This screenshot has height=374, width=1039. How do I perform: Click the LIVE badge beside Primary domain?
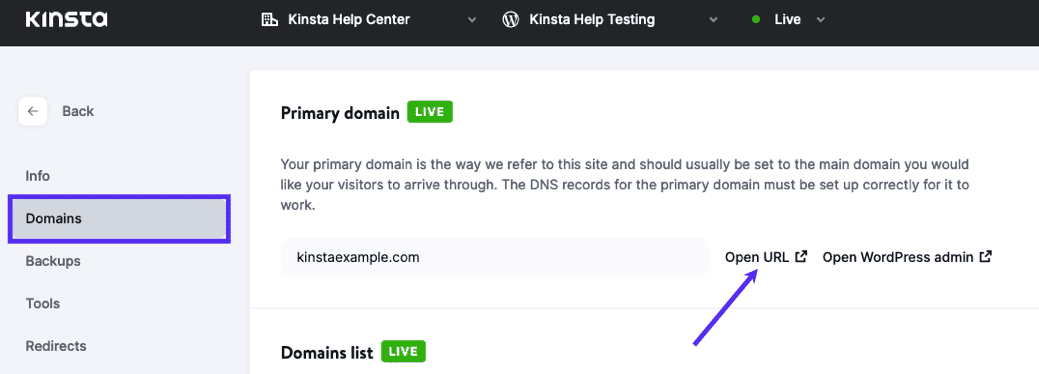click(429, 112)
